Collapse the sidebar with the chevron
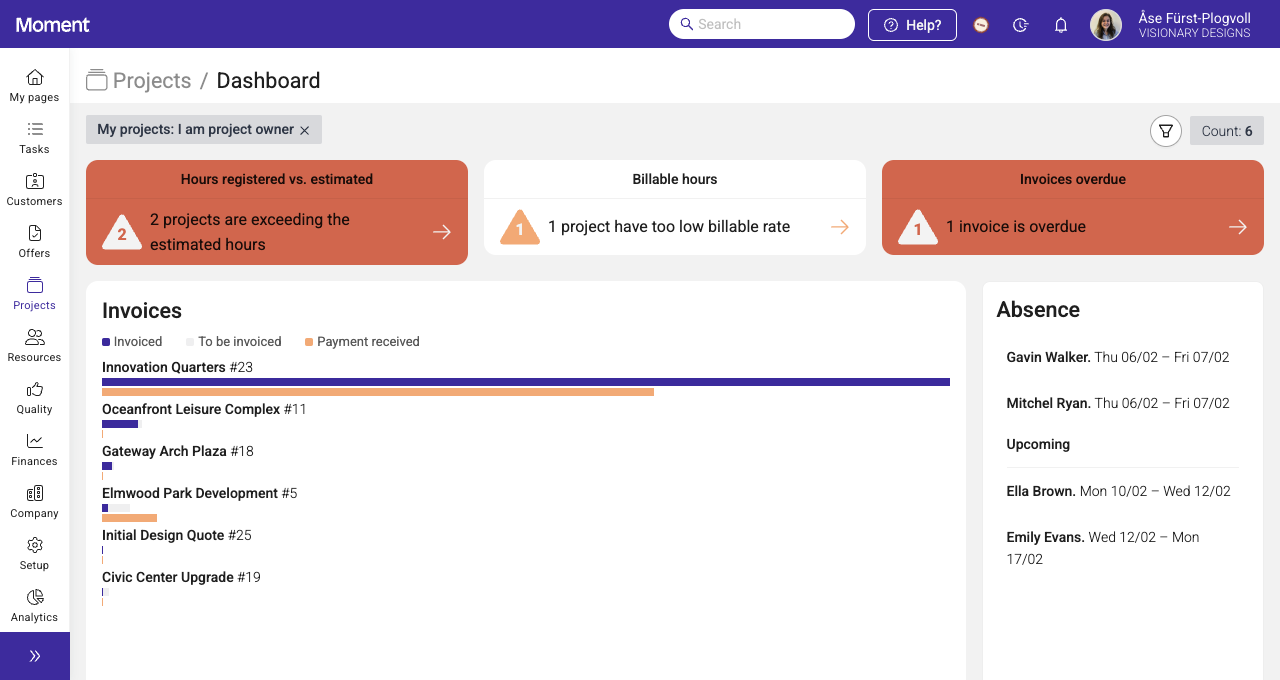 coord(34,655)
